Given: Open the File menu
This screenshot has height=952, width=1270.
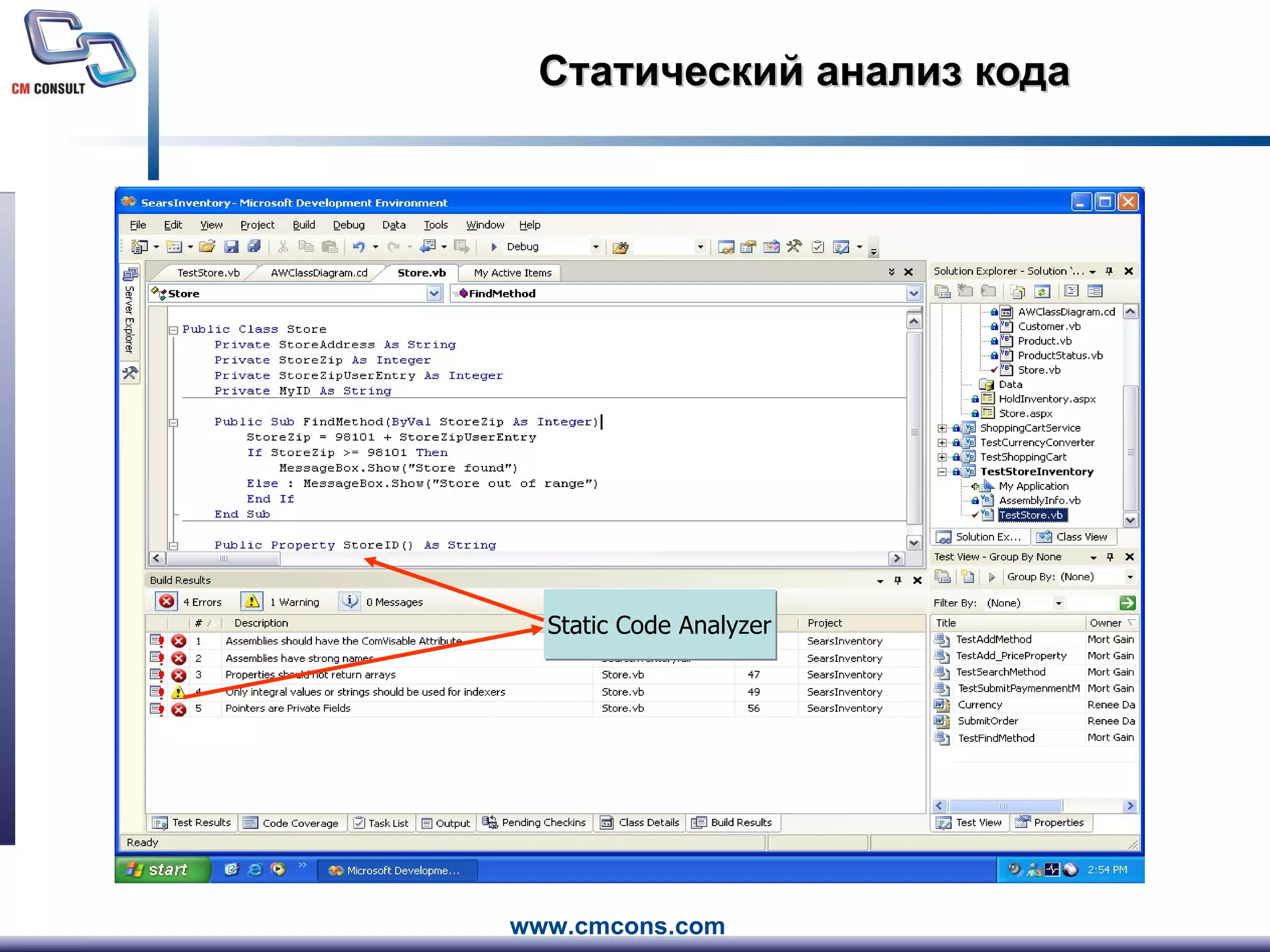Looking at the screenshot, I should coord(138,225).
